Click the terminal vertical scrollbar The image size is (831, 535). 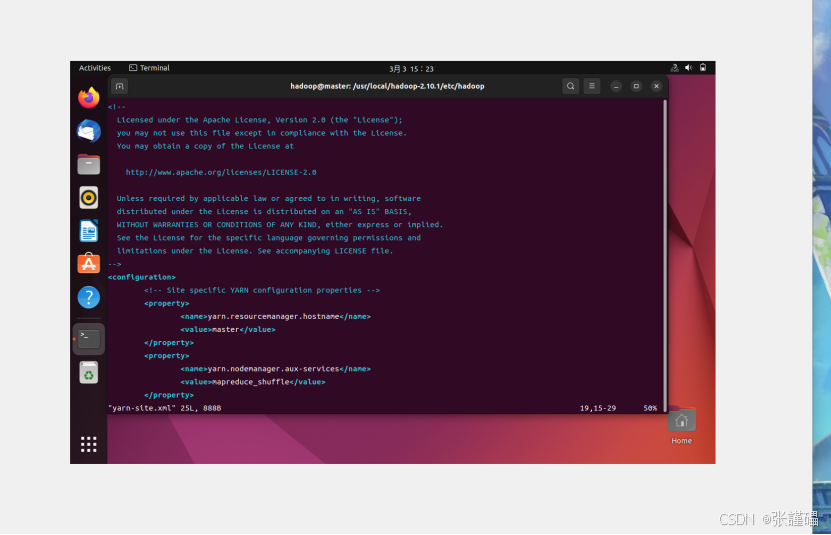pos(665,256)
